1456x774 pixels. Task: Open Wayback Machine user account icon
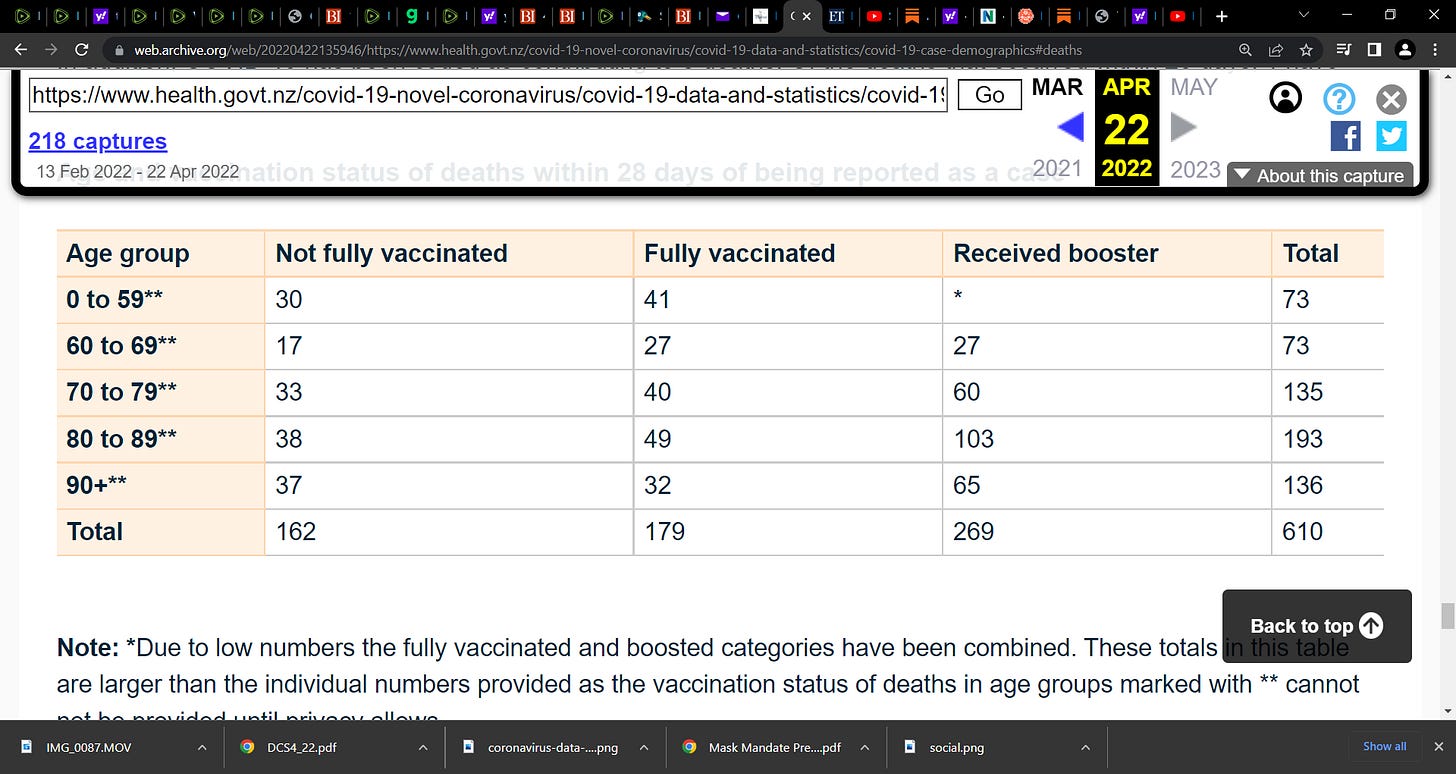click(1286, 98)
